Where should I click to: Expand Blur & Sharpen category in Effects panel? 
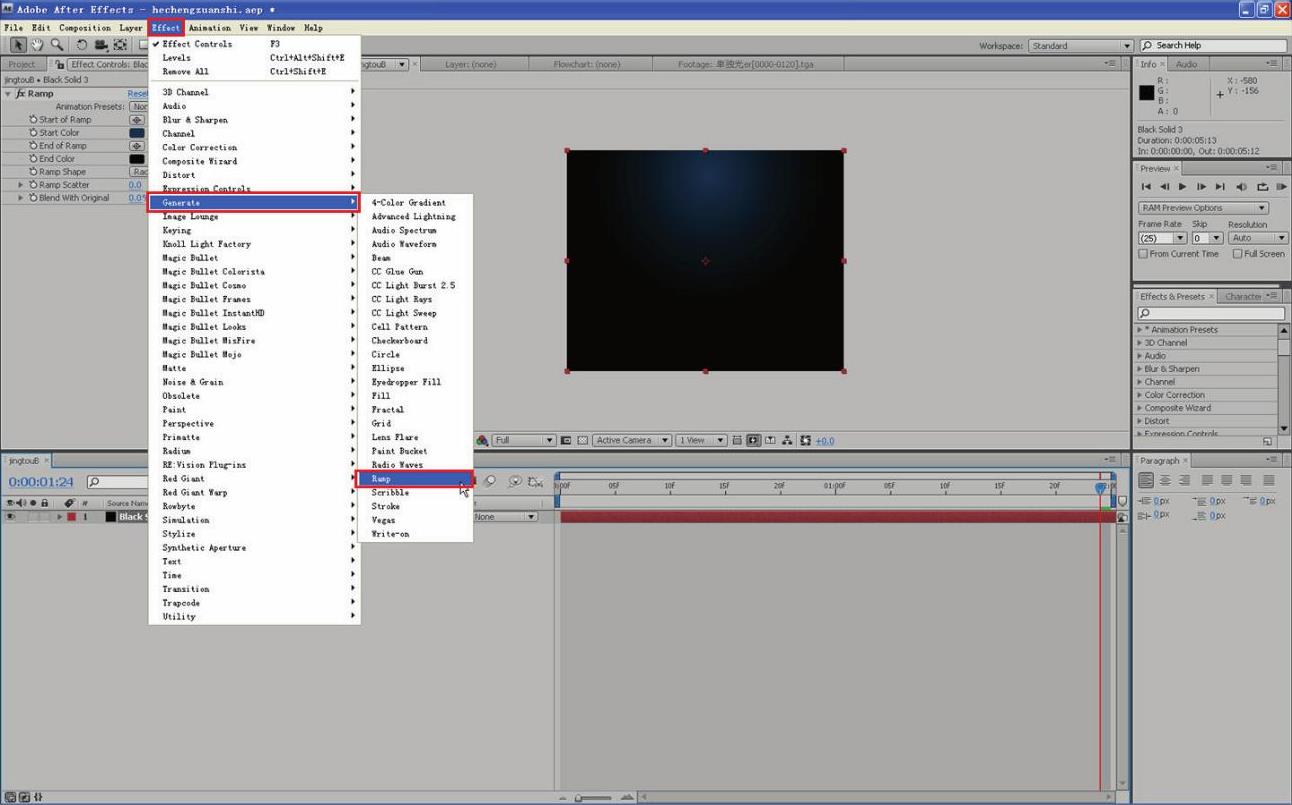coord(1140,369)
